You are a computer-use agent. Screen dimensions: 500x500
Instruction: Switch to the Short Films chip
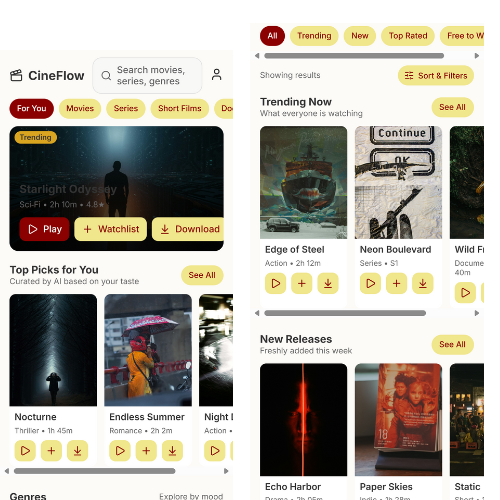click(x=180, y=108)
